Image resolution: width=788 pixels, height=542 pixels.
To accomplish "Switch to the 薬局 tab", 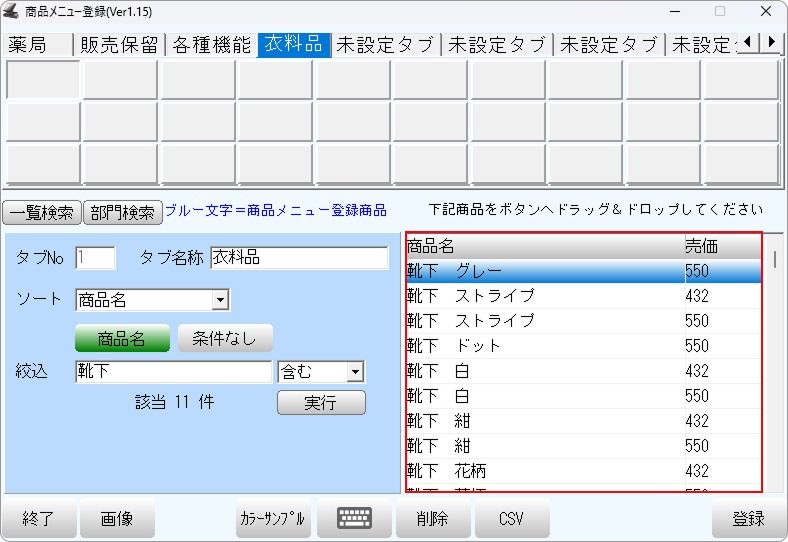I will (x=38, y=44).
